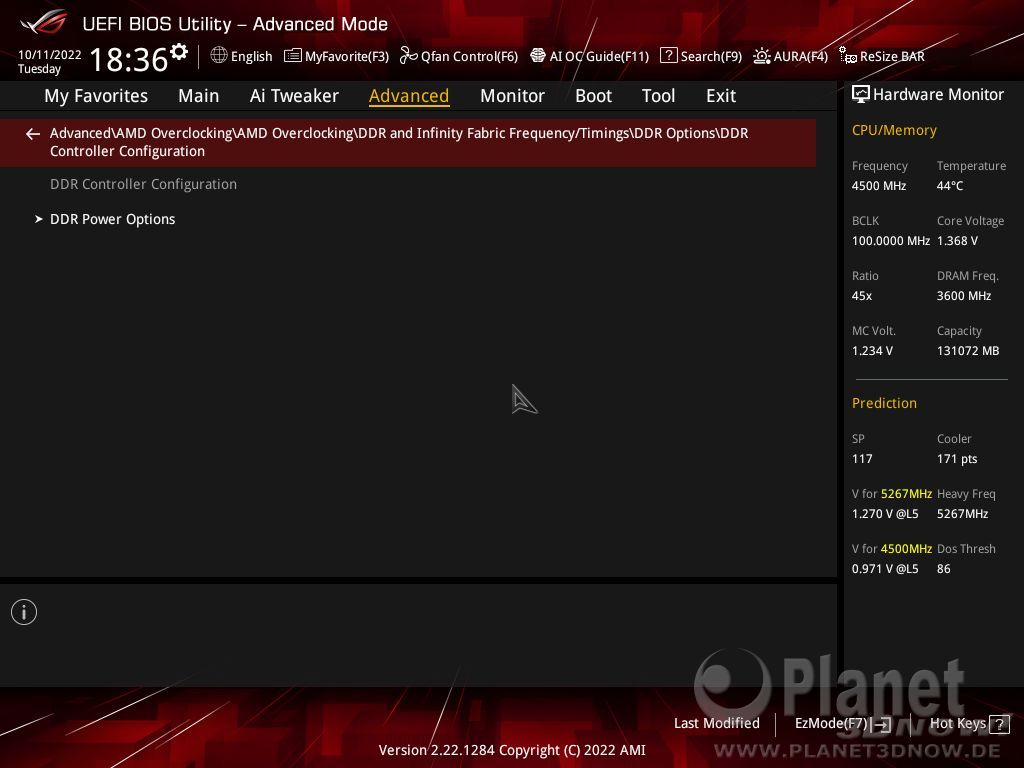Open Hot Keys help
1024x768 pixels.
969,724
